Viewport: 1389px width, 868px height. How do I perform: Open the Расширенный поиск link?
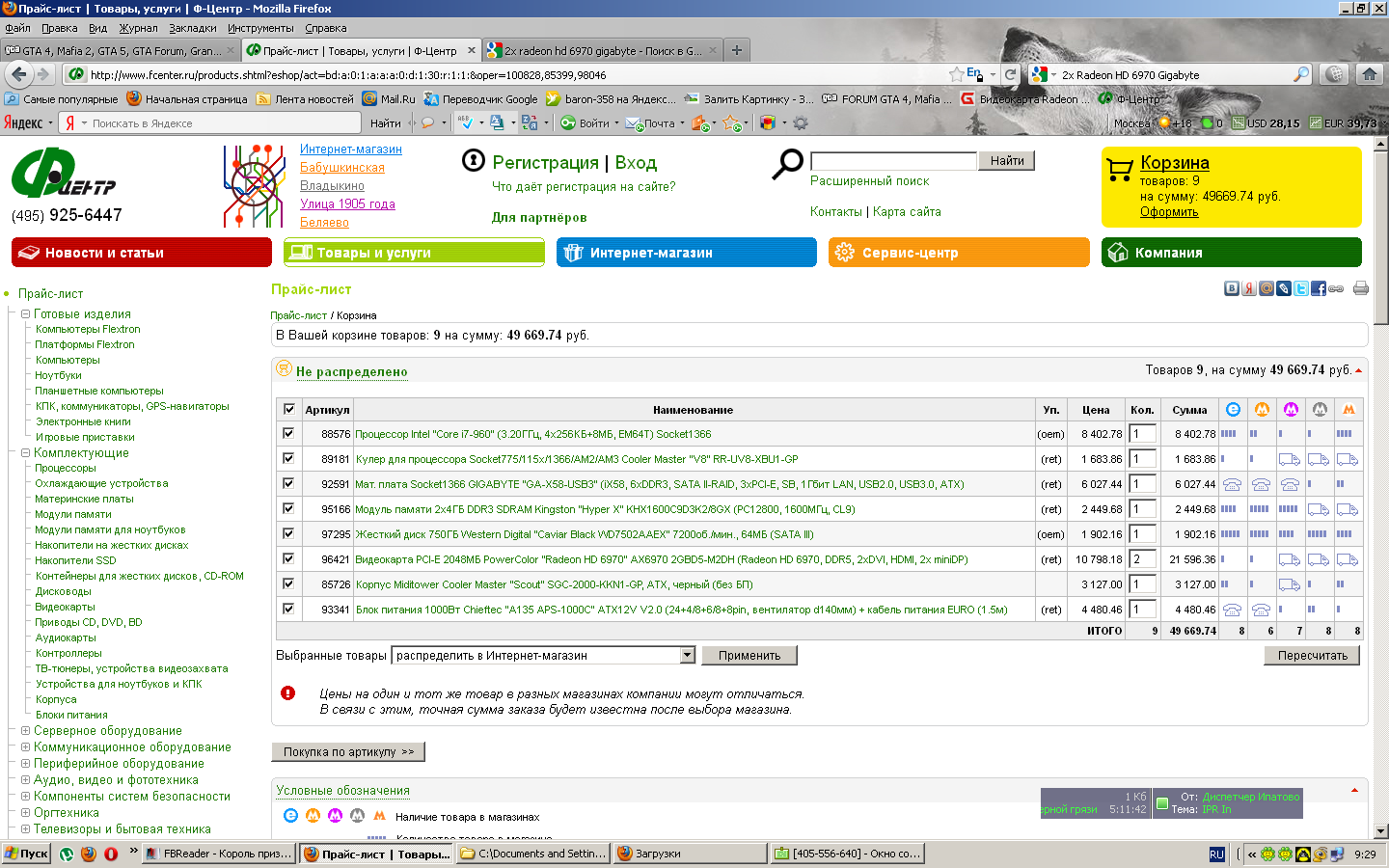tap(869, 180)
